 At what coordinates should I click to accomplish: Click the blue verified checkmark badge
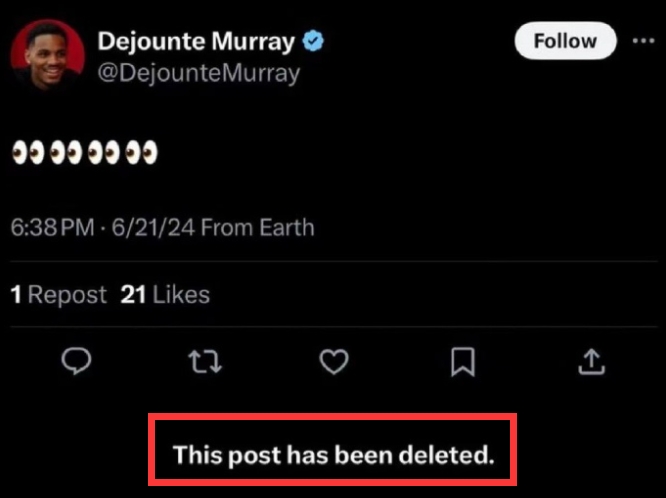pos(313,41)
